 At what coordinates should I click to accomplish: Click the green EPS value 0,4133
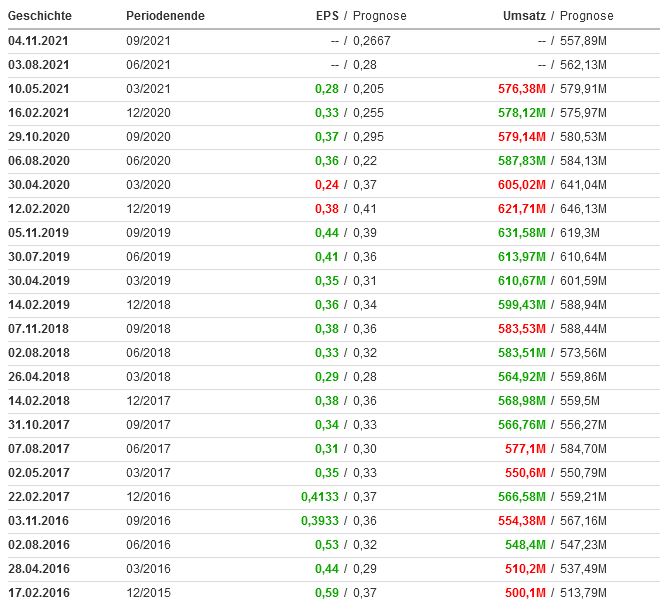(320, 496)
